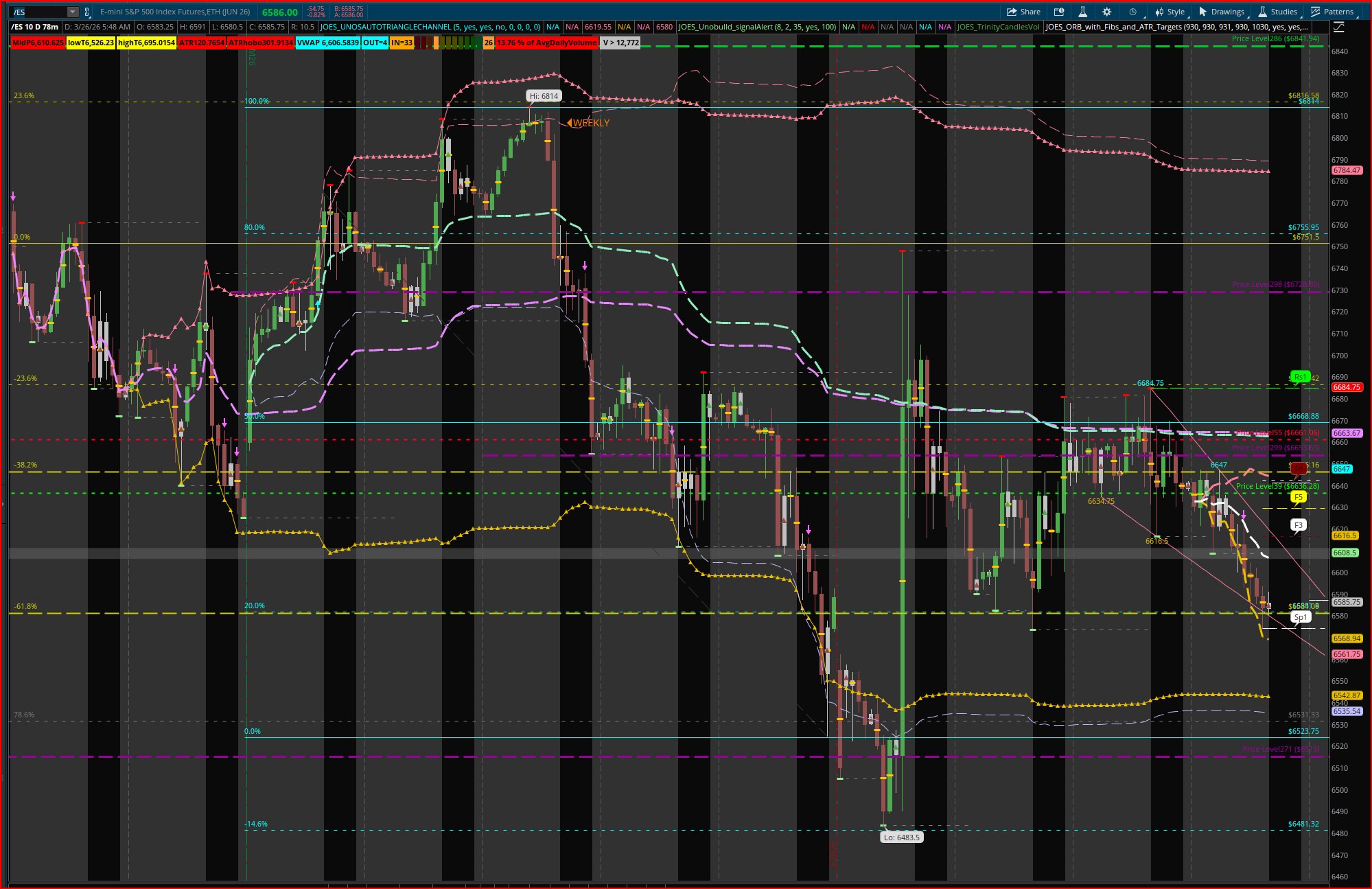Click the WEEKLY orange arrow marker
Viewport: 1372px width, 889px height.
coord(570,123)
